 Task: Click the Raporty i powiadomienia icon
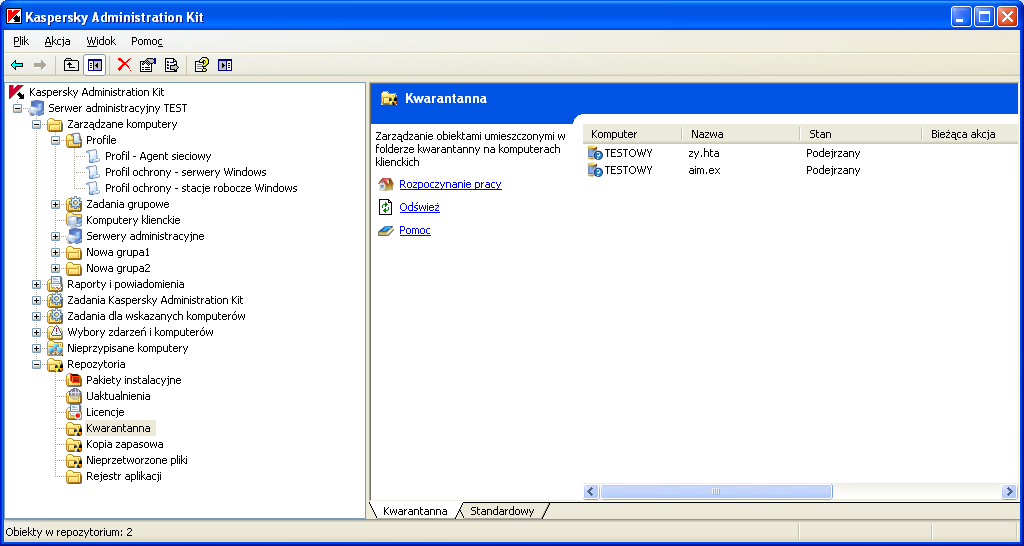pyautogui.click(x=56, y=284)
